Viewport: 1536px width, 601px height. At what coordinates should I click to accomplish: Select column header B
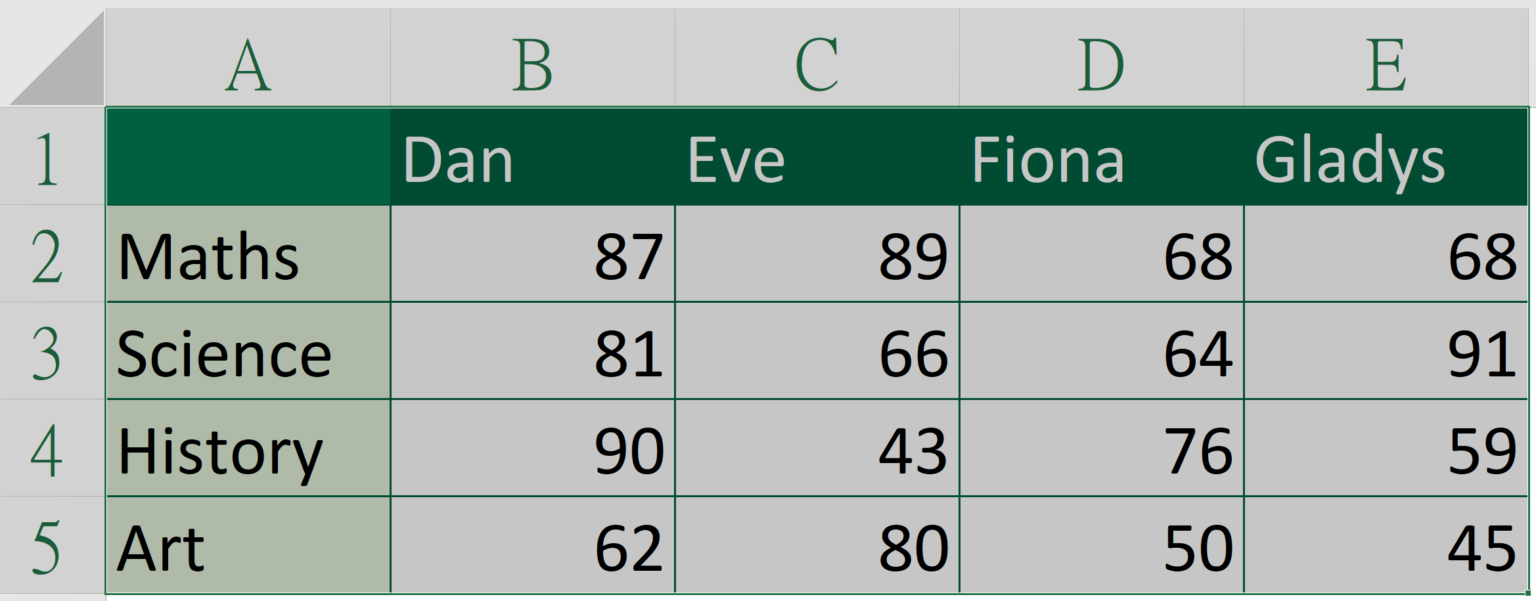(x=531, y=55)
